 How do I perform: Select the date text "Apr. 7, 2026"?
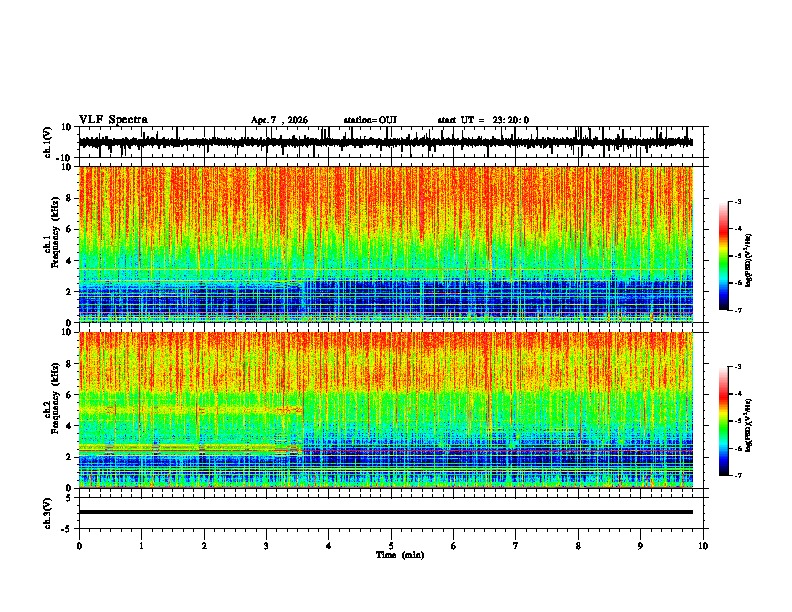click(x=279, y=120)
